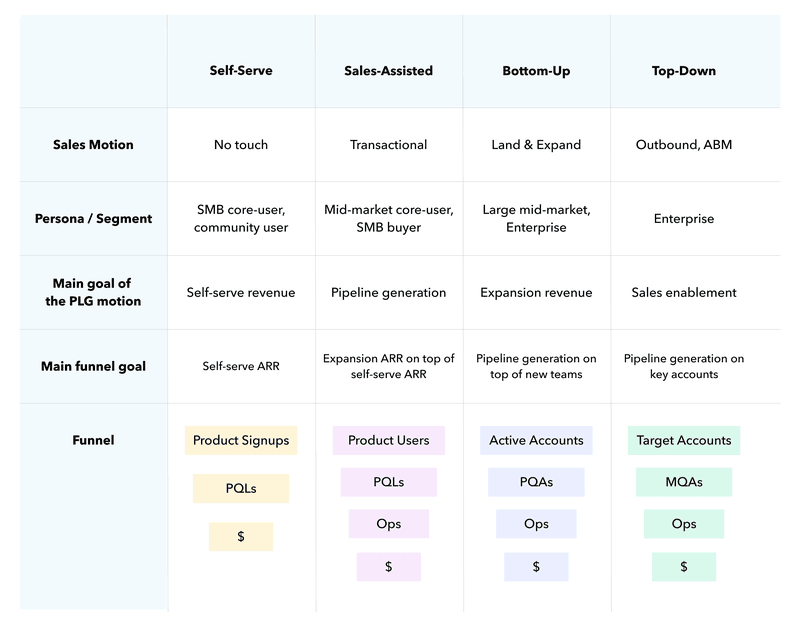Image resolution: width=800 pixels, height=627 pixels.
Task: Click the yellow Product Signups funnel chip
Action: click(x=241, y=440)
